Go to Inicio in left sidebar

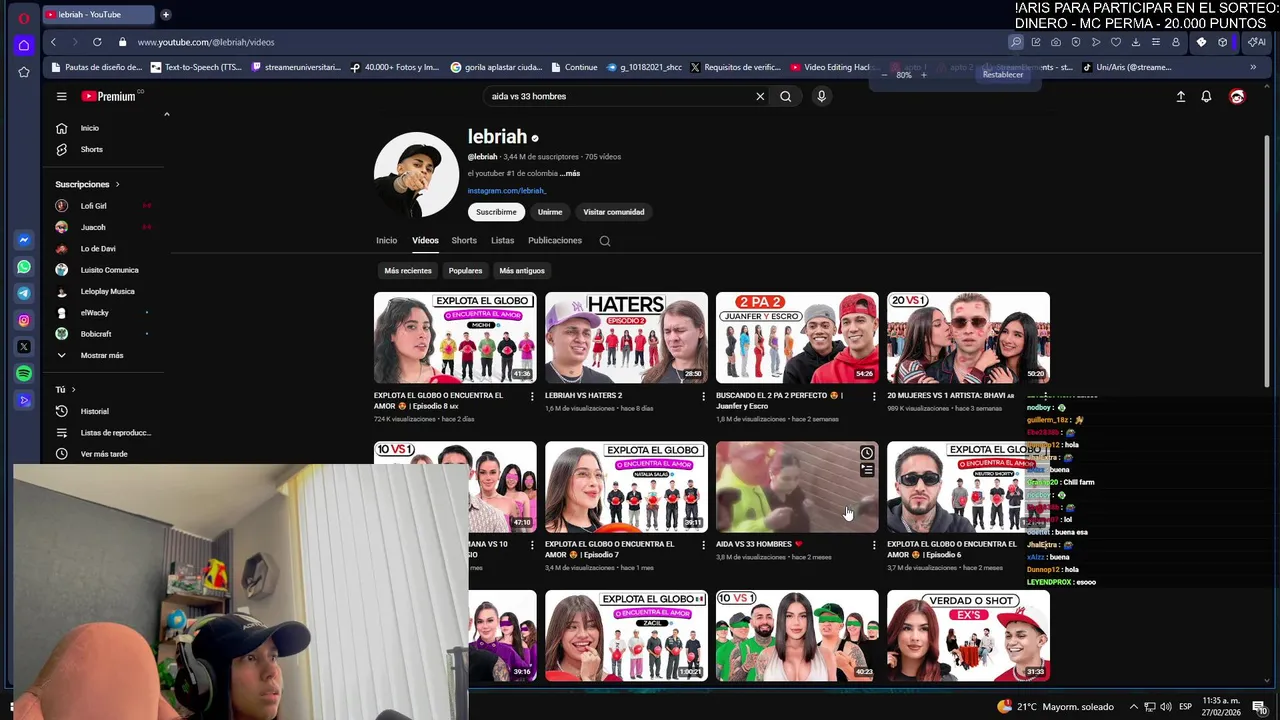(90, 128)
